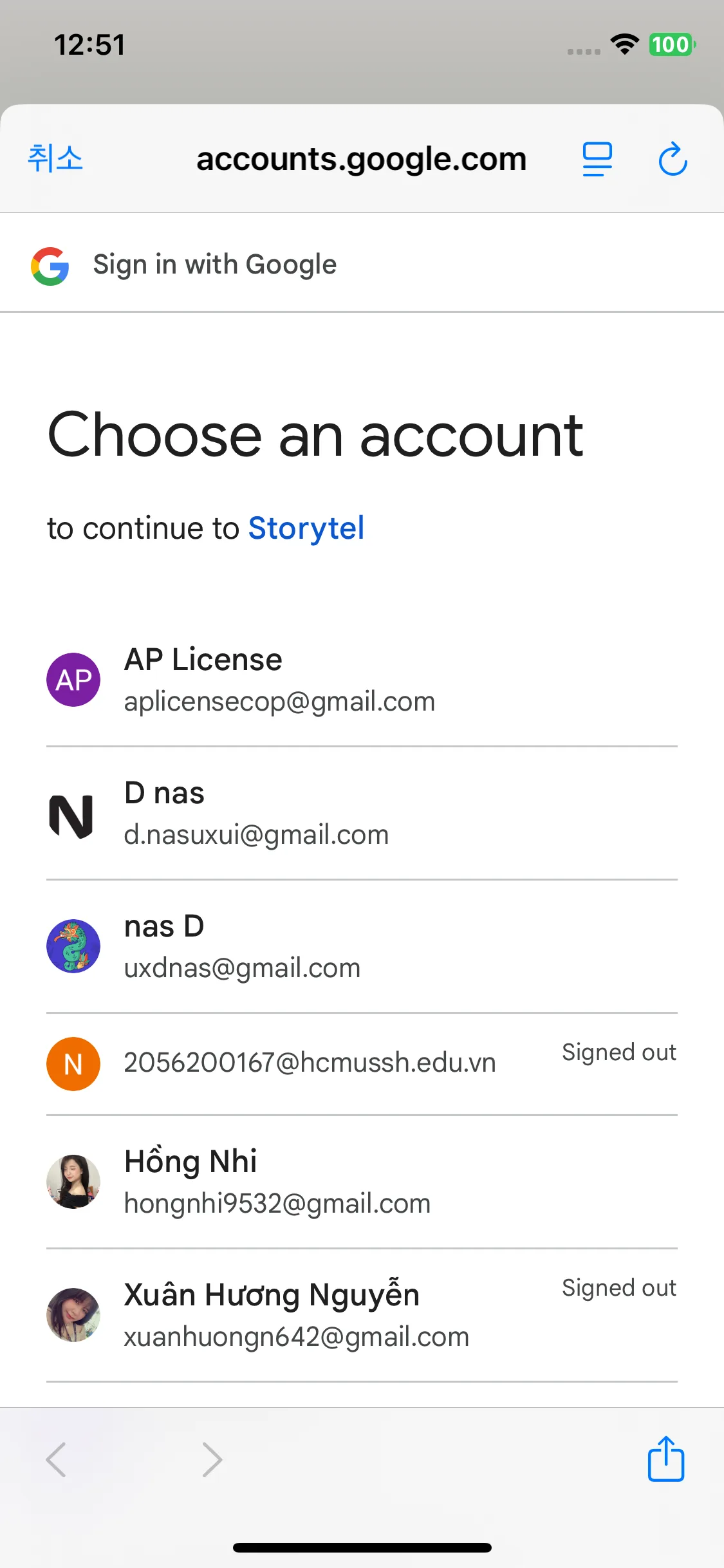This screenshot has width=724, height=1568.
Task: Choose the d.nasuxui@gmail.com account
Action: click(256, 835)
